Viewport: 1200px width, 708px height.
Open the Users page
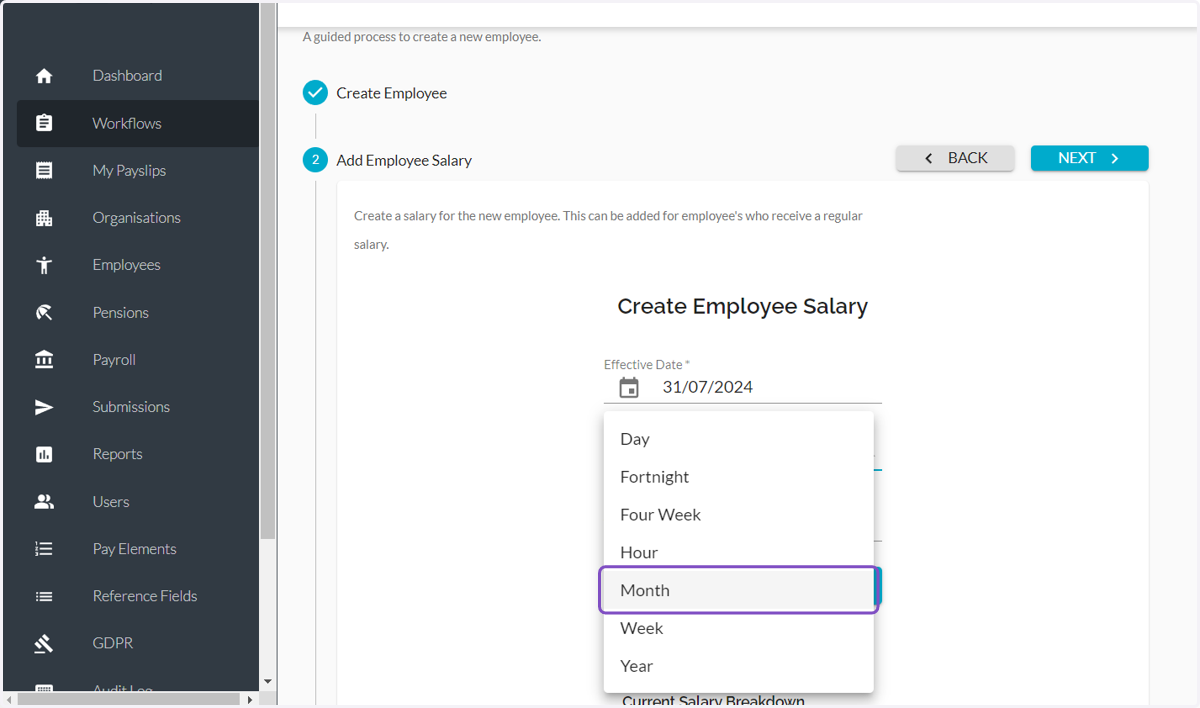[138, 502]
